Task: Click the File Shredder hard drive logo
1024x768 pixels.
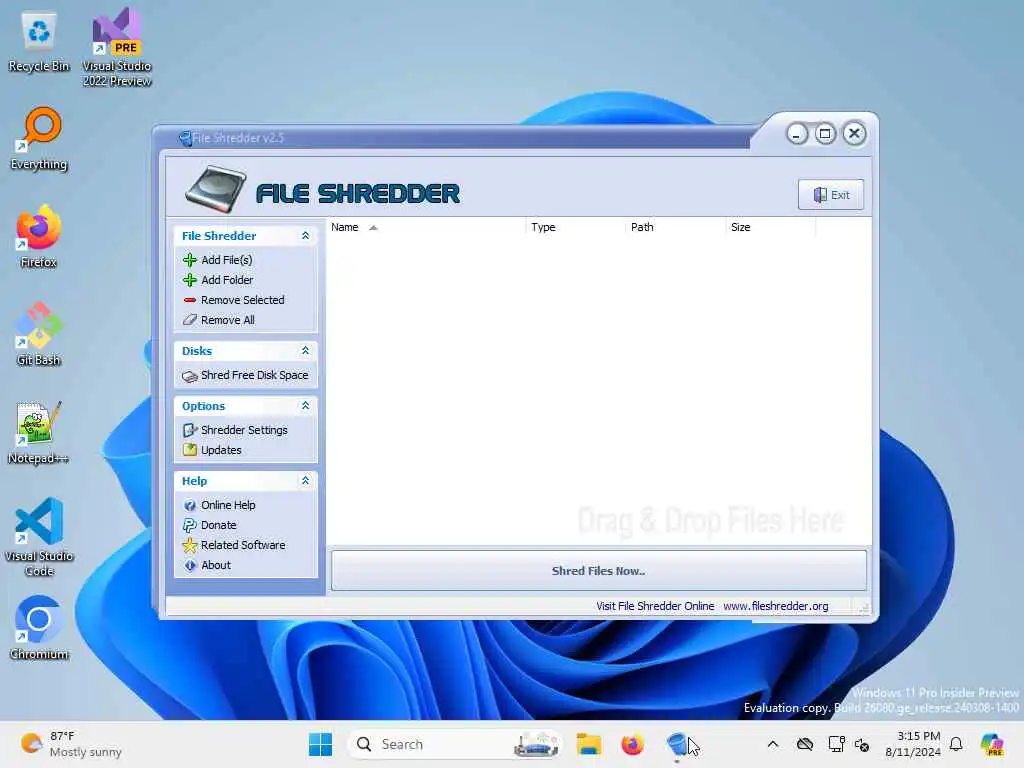Action: tap(216, 190)
